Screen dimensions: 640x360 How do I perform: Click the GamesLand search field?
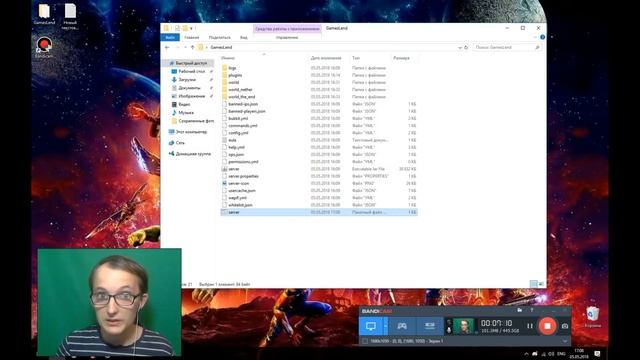pyautogui.click(x=506, y=47)
